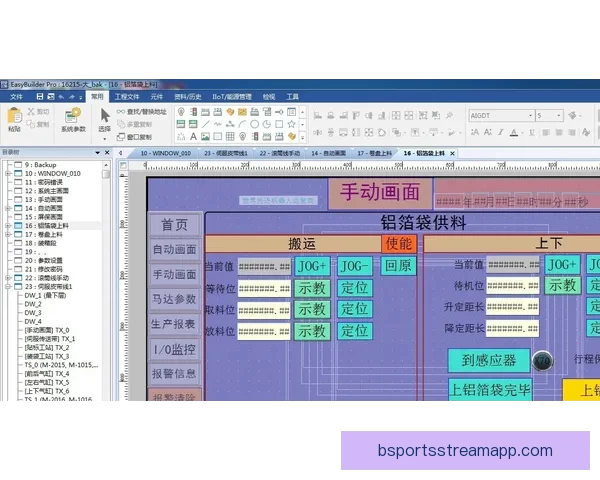This screenshot has width=600, height=480.
Task: Pick the line drawing tool
Action: coord(205,124)
